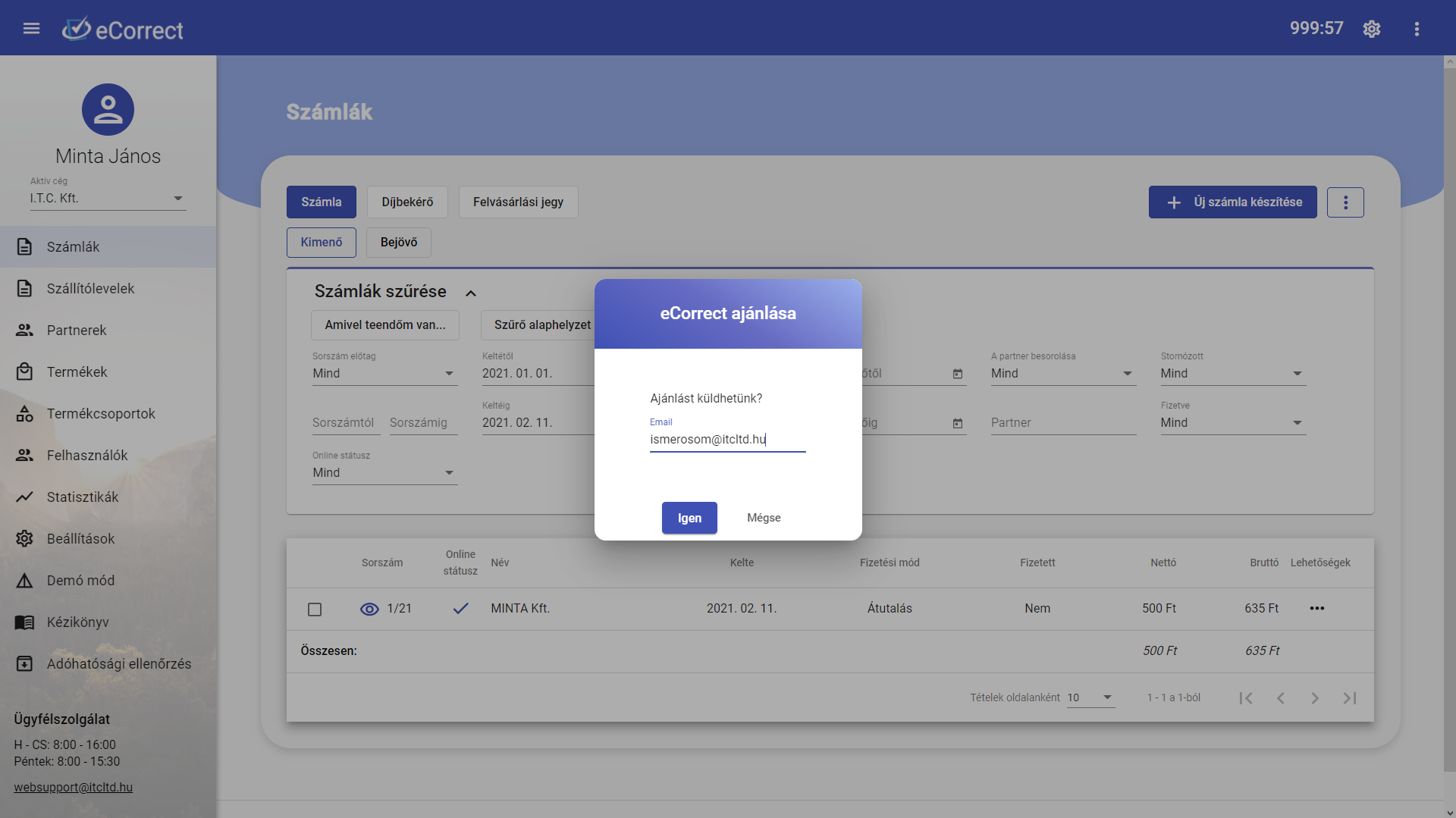
Task: Click the Email field in the dialog
Action: (x=727, y=439)
